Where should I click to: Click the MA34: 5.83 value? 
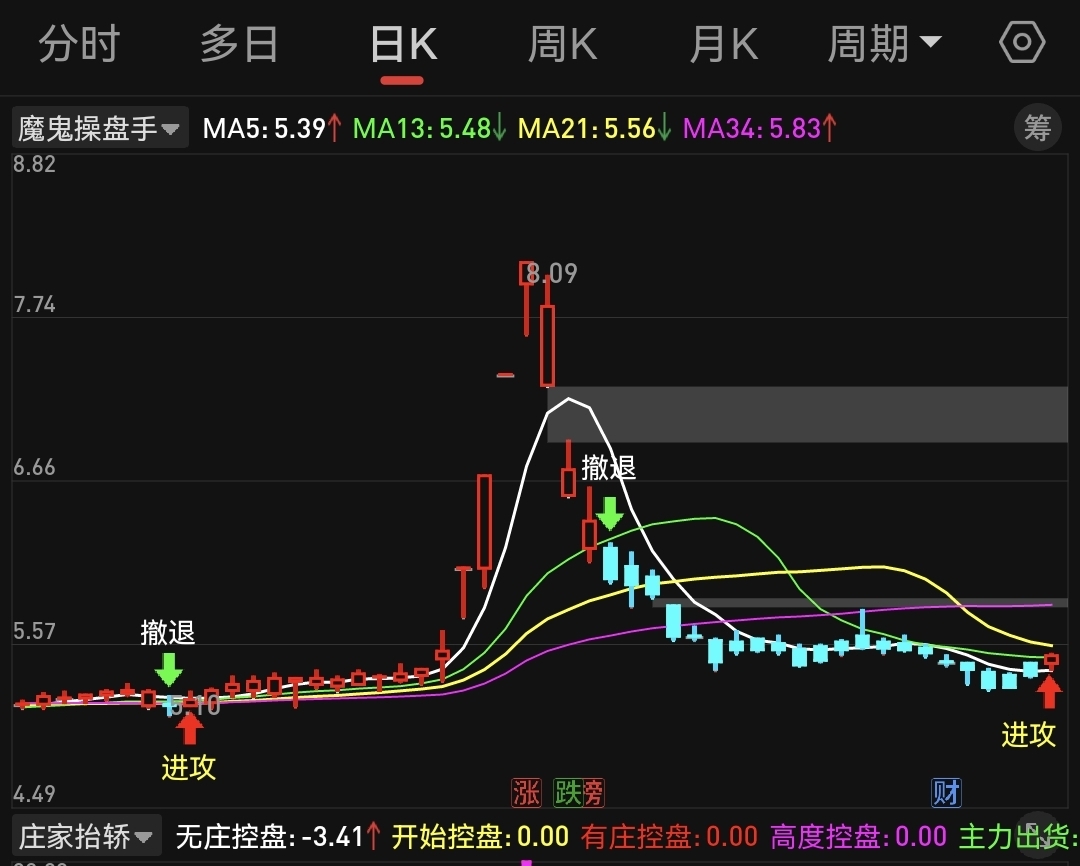[759, 128]
